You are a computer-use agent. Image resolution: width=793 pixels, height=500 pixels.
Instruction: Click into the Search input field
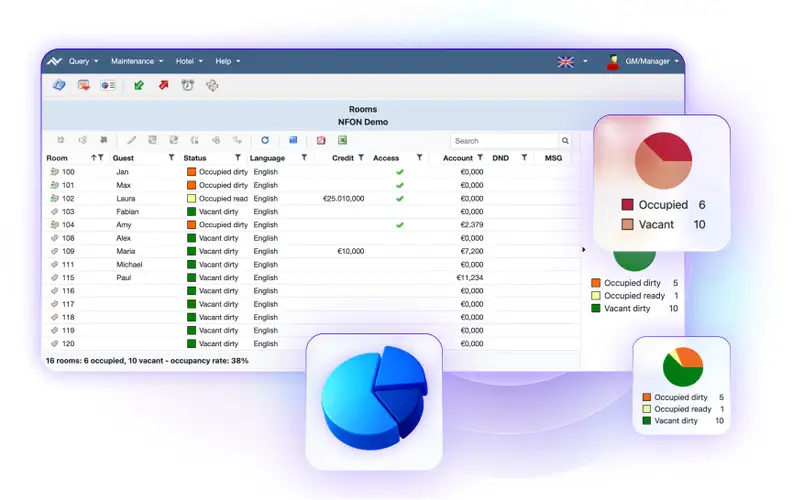pos(503,141)
